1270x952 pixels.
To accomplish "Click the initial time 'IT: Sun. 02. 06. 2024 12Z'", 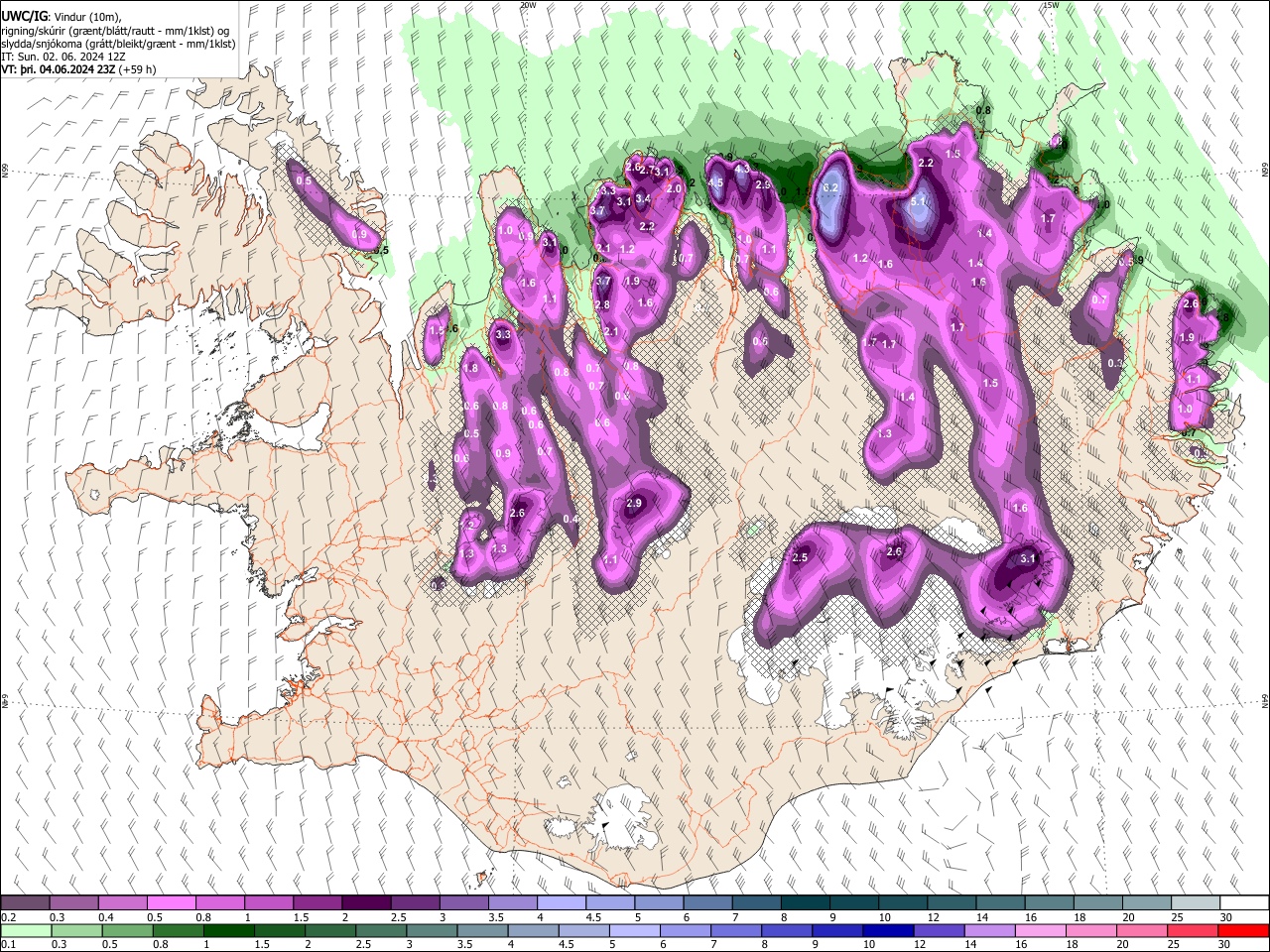I will pos(62,57).
